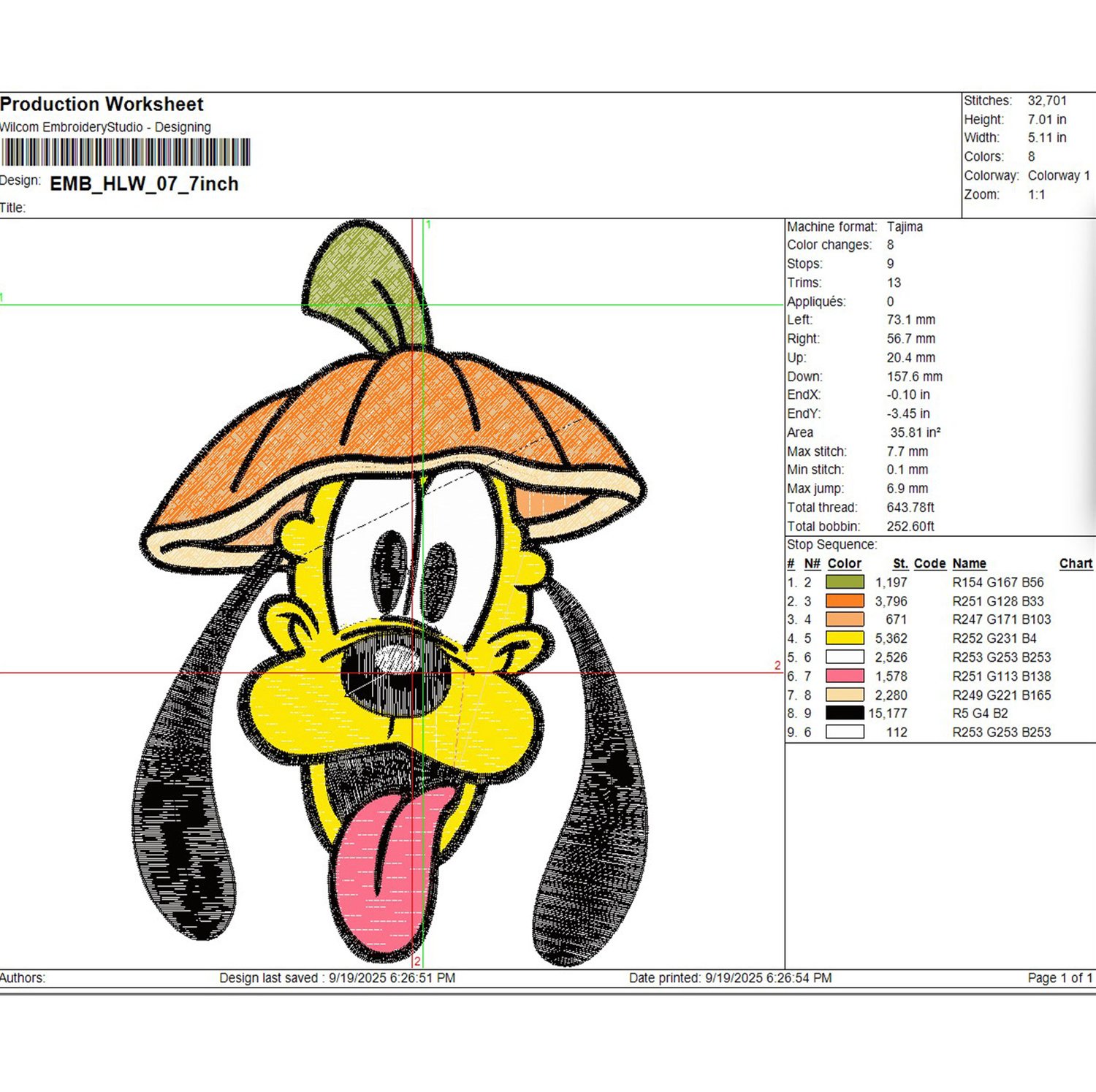Select the "Design last saved" timestamp

click(x=337, y=978)
